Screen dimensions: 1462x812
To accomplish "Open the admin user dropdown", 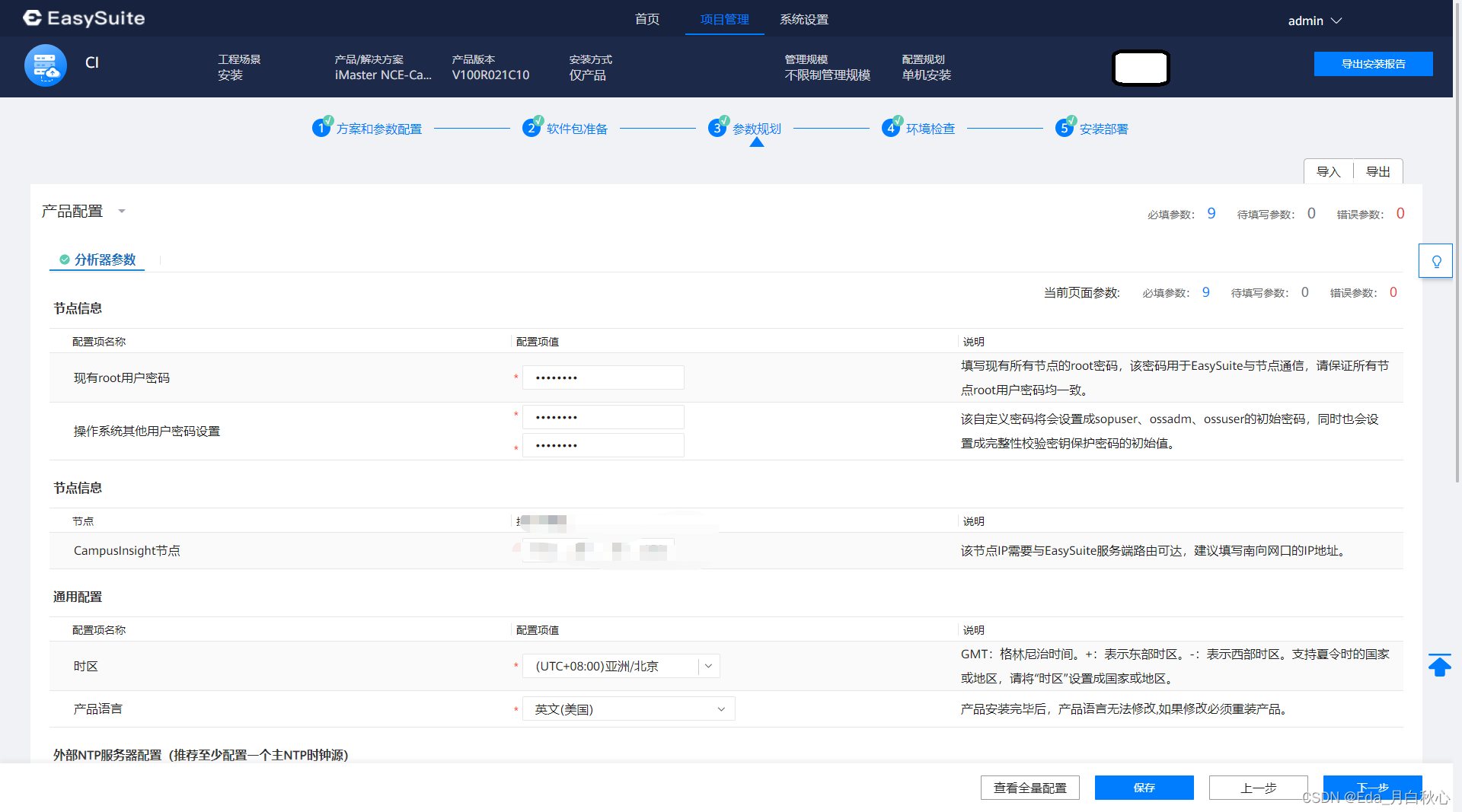I will (1314, 21).
